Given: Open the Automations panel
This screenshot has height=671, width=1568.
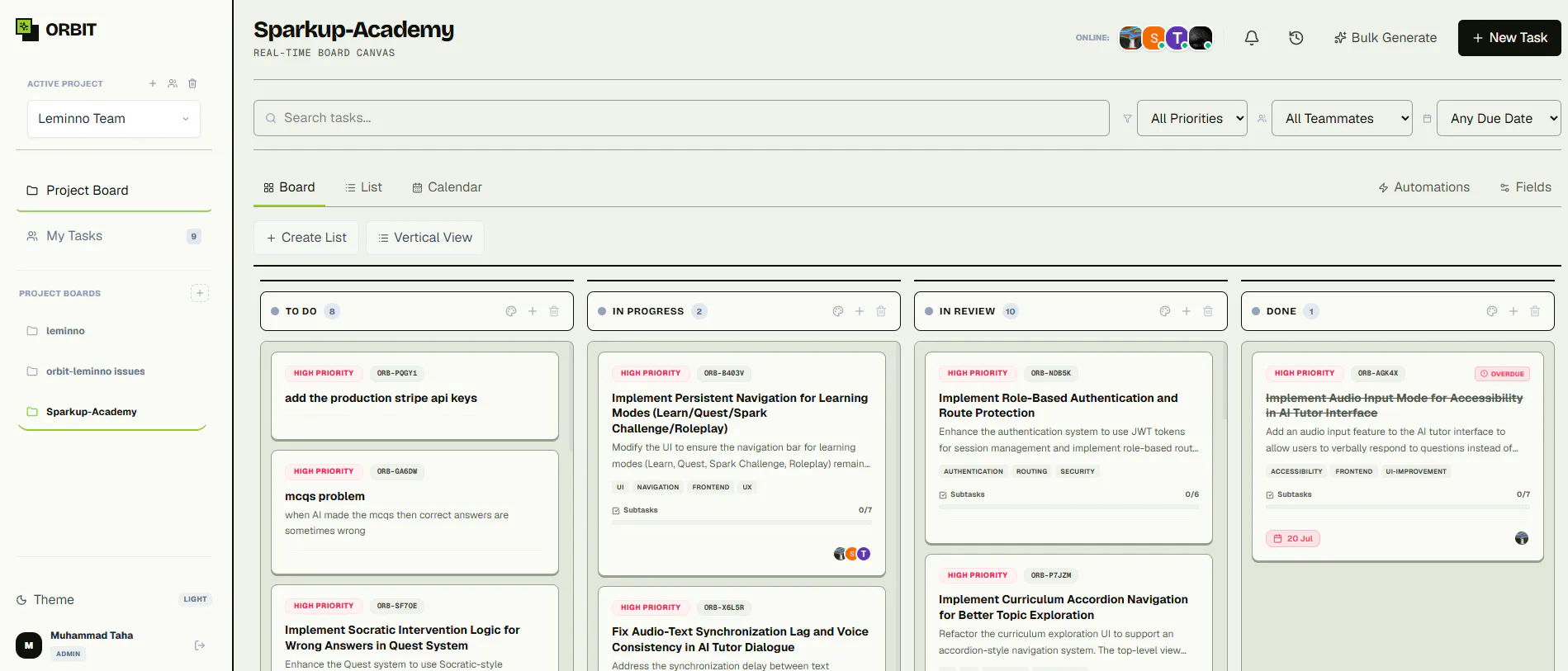Looking at the screenshot, I should (x=1424, y=187).
